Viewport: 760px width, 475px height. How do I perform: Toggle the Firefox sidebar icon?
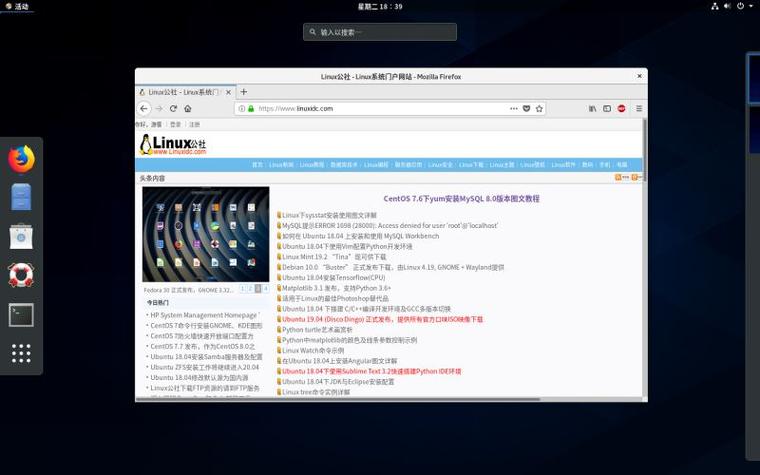pos(607,109)
